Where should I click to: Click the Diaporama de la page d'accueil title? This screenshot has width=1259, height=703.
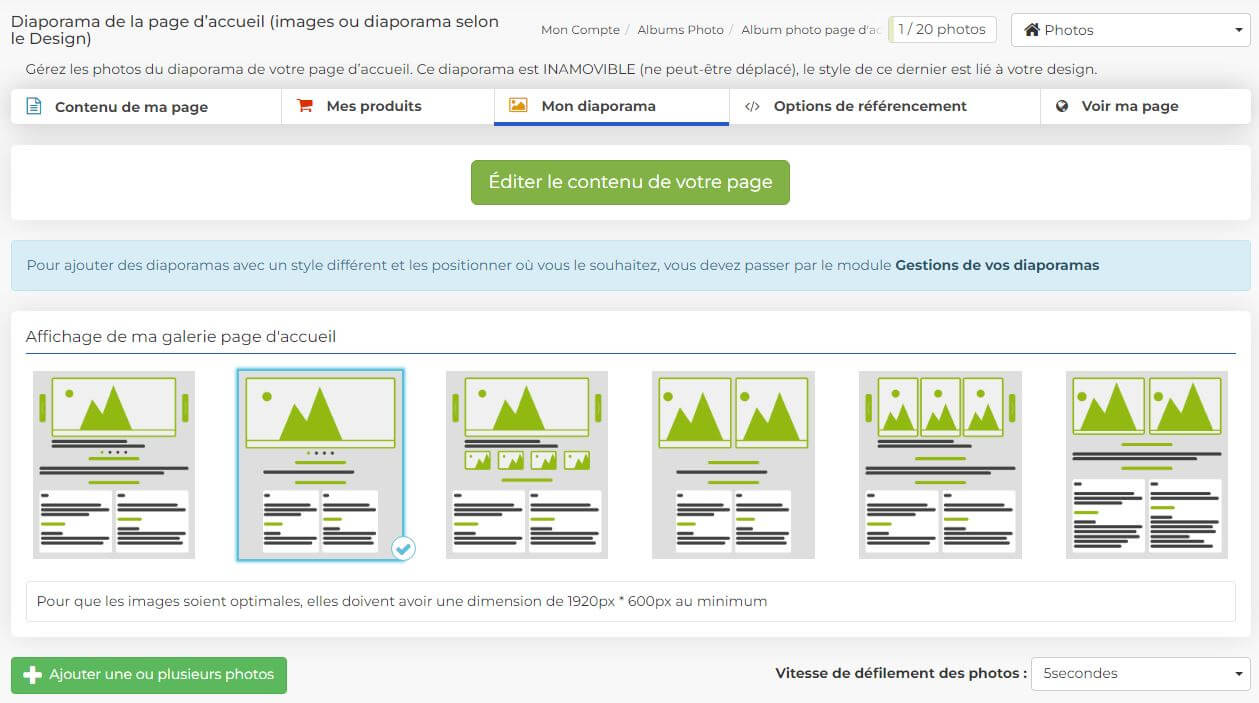pyautogui.click(x=255, y=30)
